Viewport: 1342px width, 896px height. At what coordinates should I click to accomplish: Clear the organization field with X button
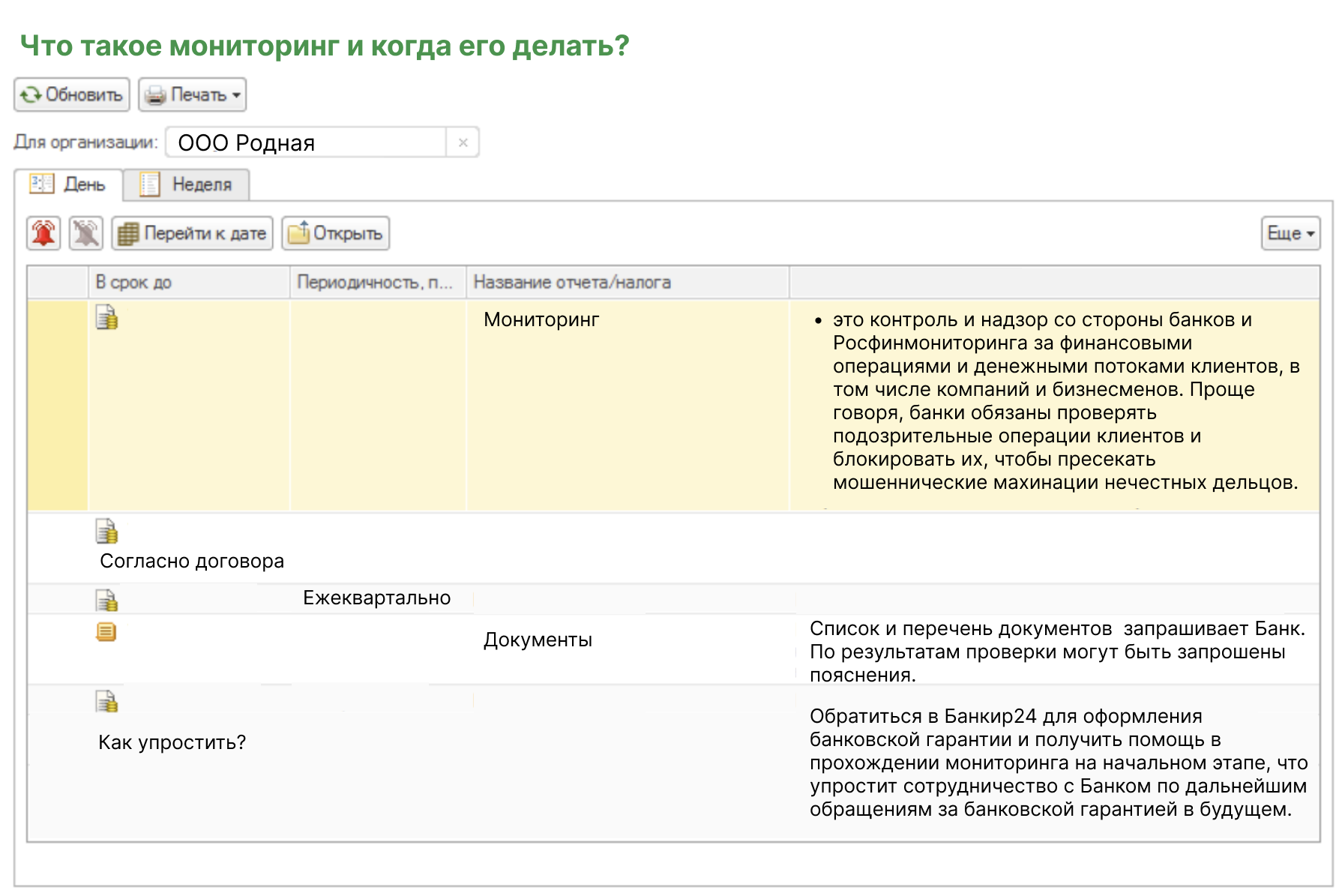463,142
